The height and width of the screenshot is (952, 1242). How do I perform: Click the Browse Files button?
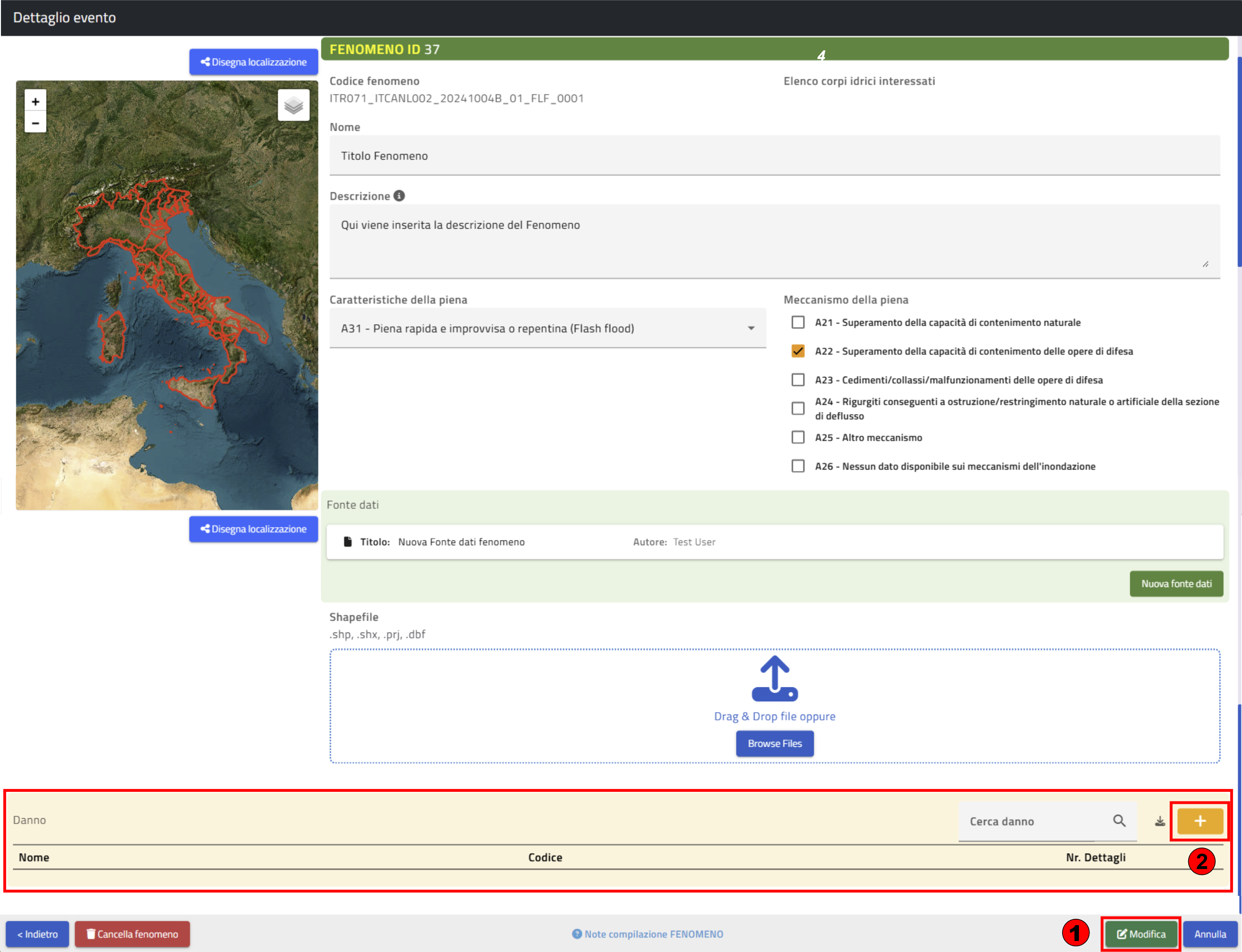tap(774, 743)
